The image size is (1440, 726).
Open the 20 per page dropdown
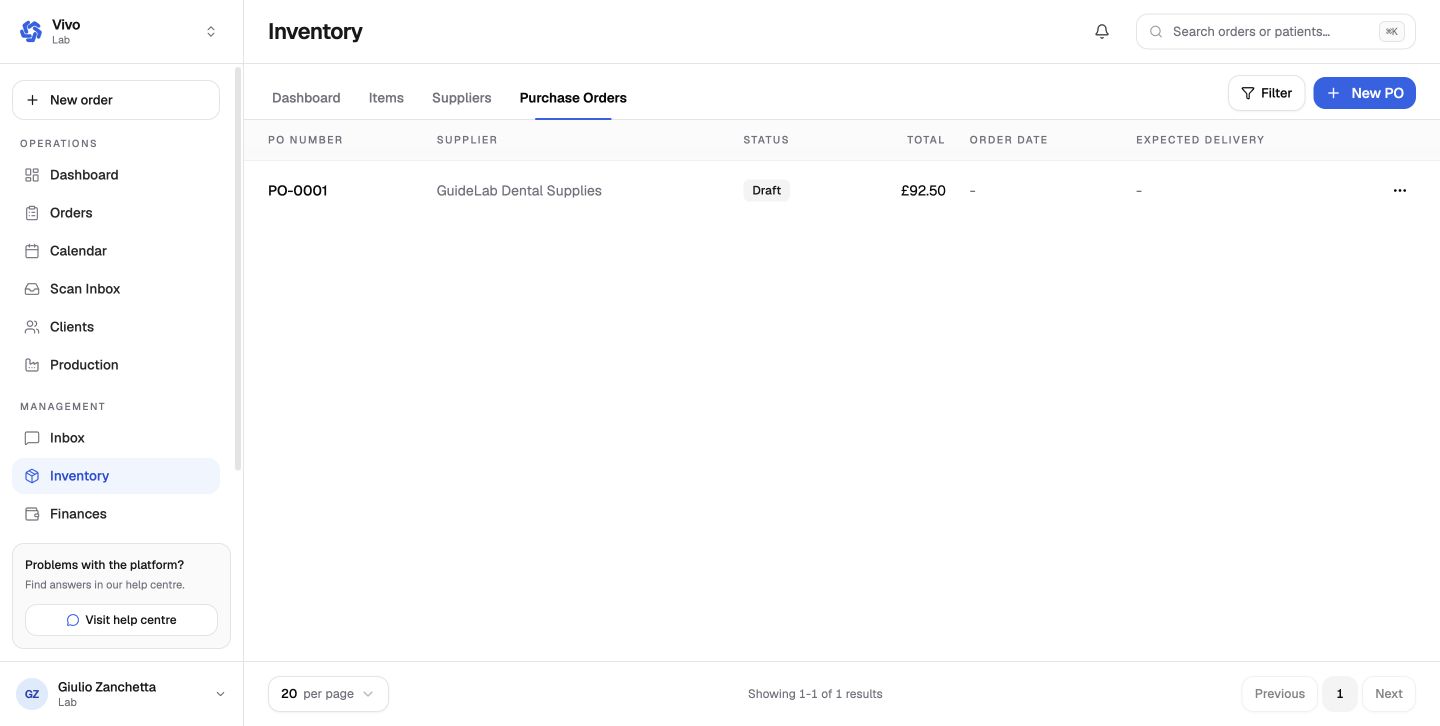(328, 694)
